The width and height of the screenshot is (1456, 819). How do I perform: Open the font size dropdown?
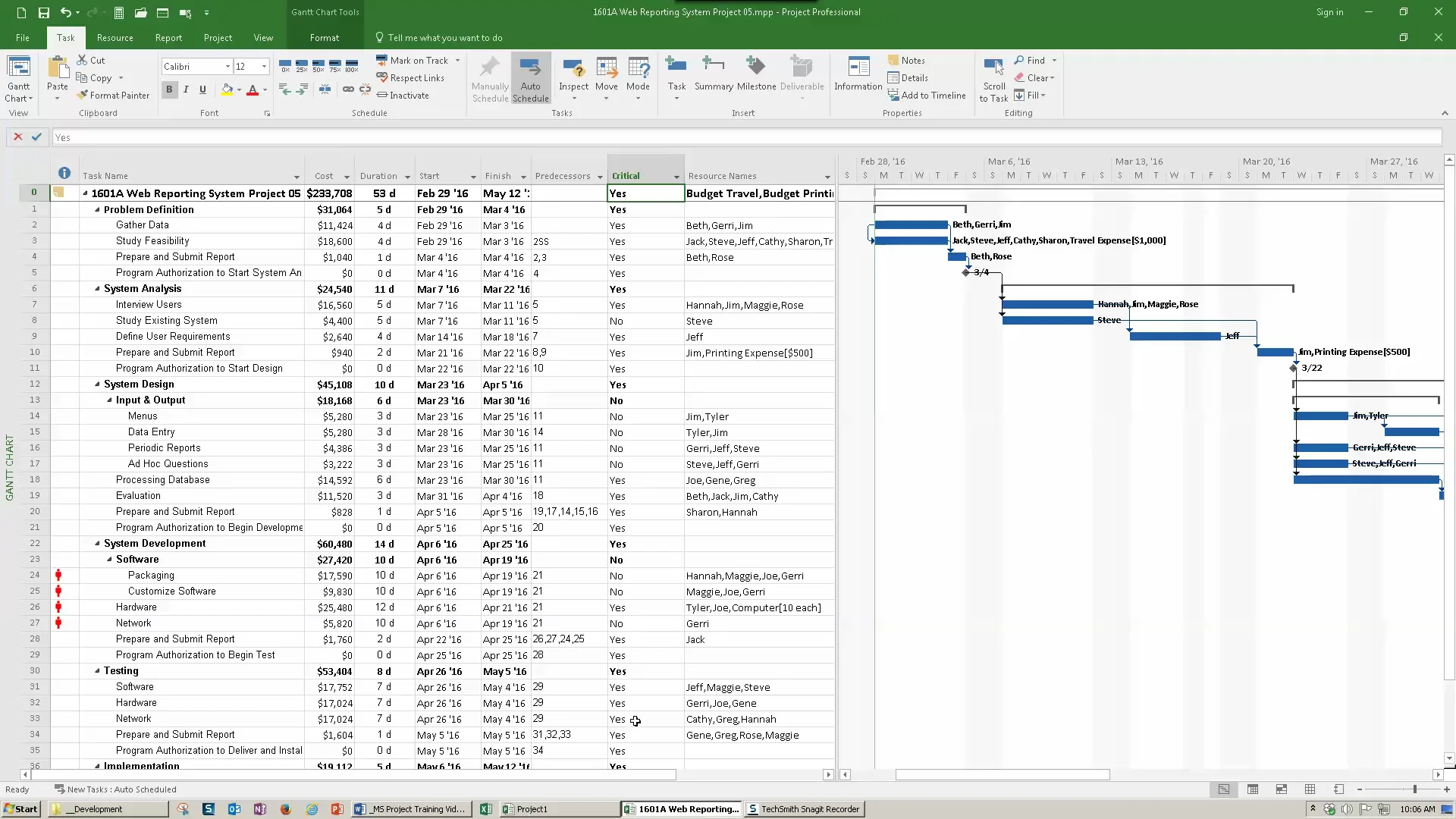[264, 67]
